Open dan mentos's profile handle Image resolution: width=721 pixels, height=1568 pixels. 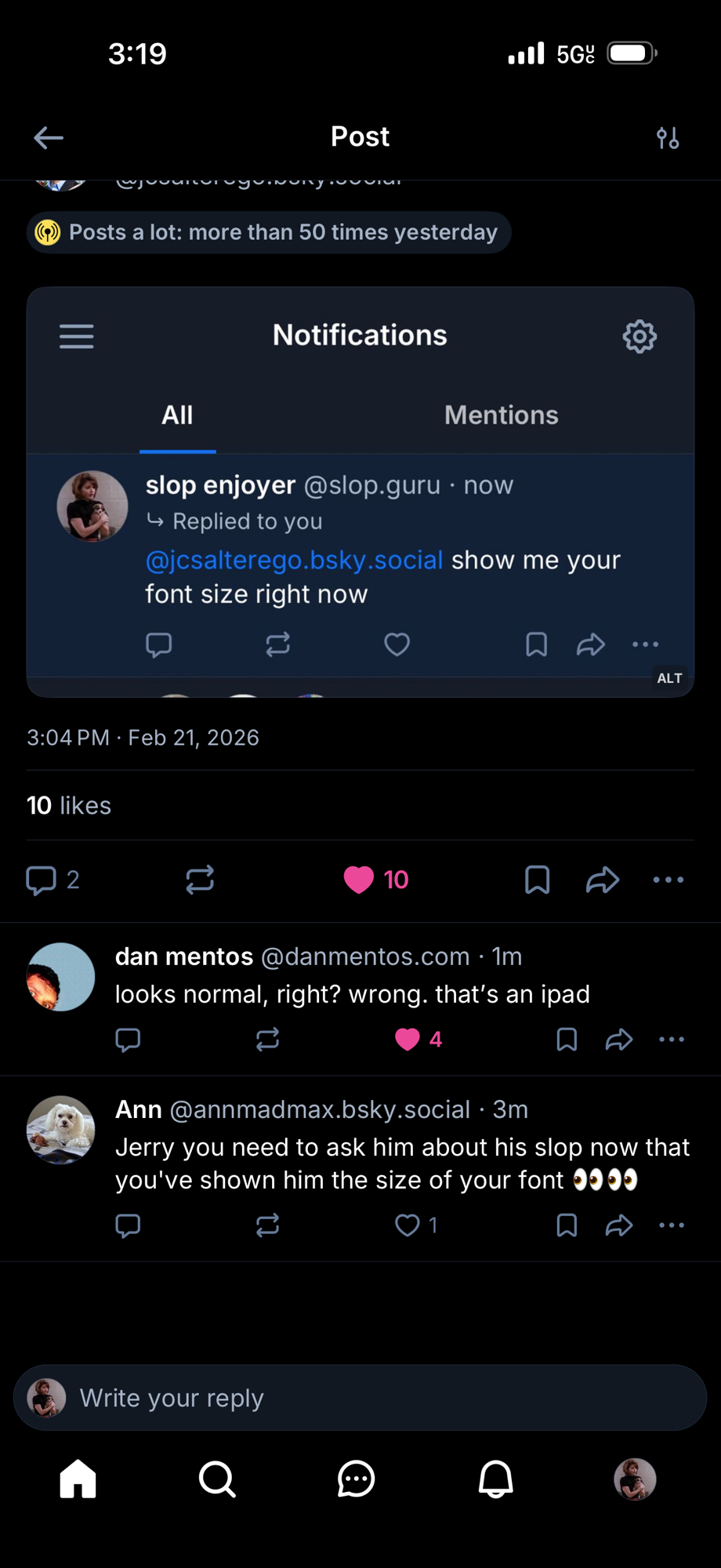point(364,956)
